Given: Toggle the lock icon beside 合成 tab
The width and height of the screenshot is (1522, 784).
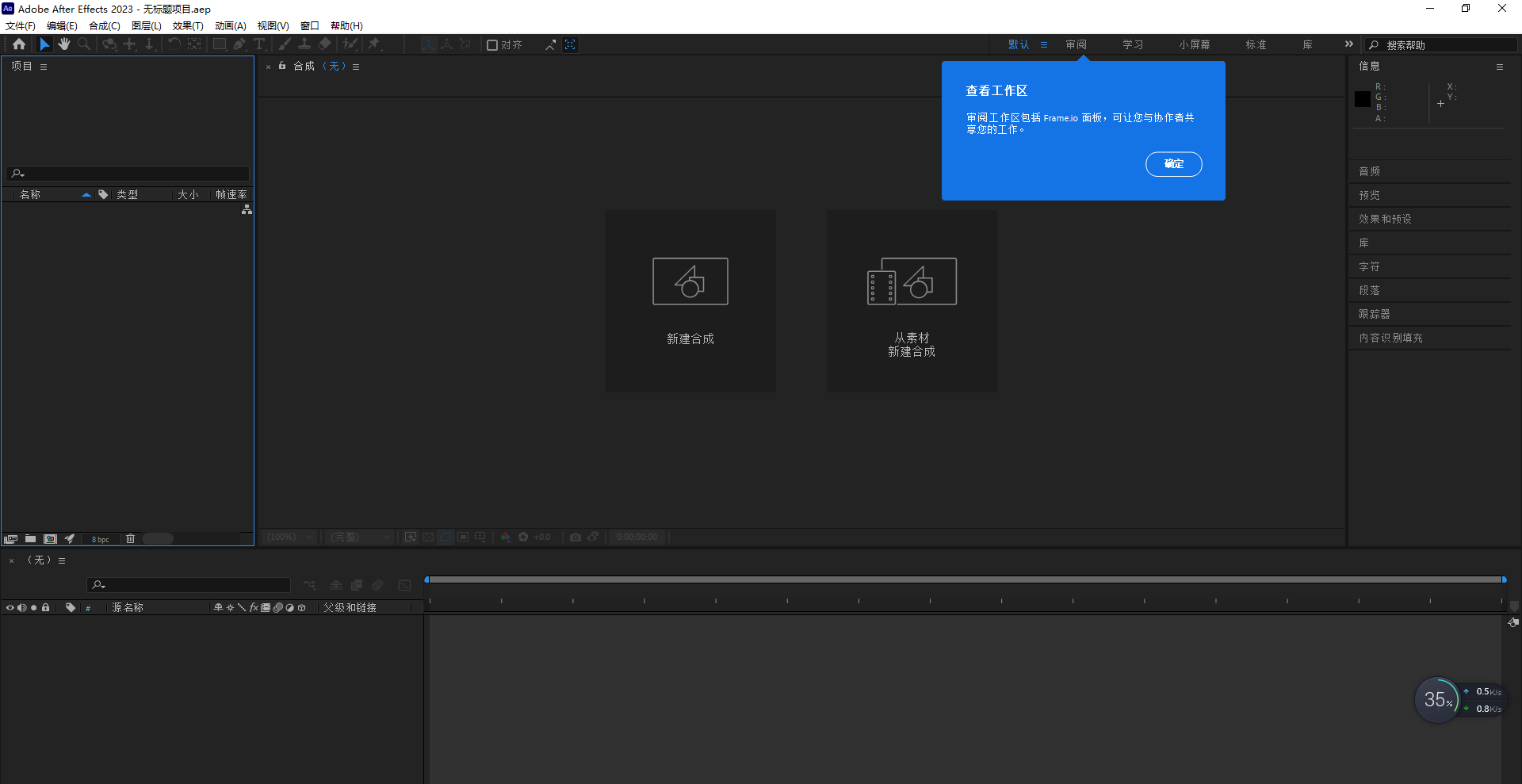Looking at the screenshot, I should (282, 66).
